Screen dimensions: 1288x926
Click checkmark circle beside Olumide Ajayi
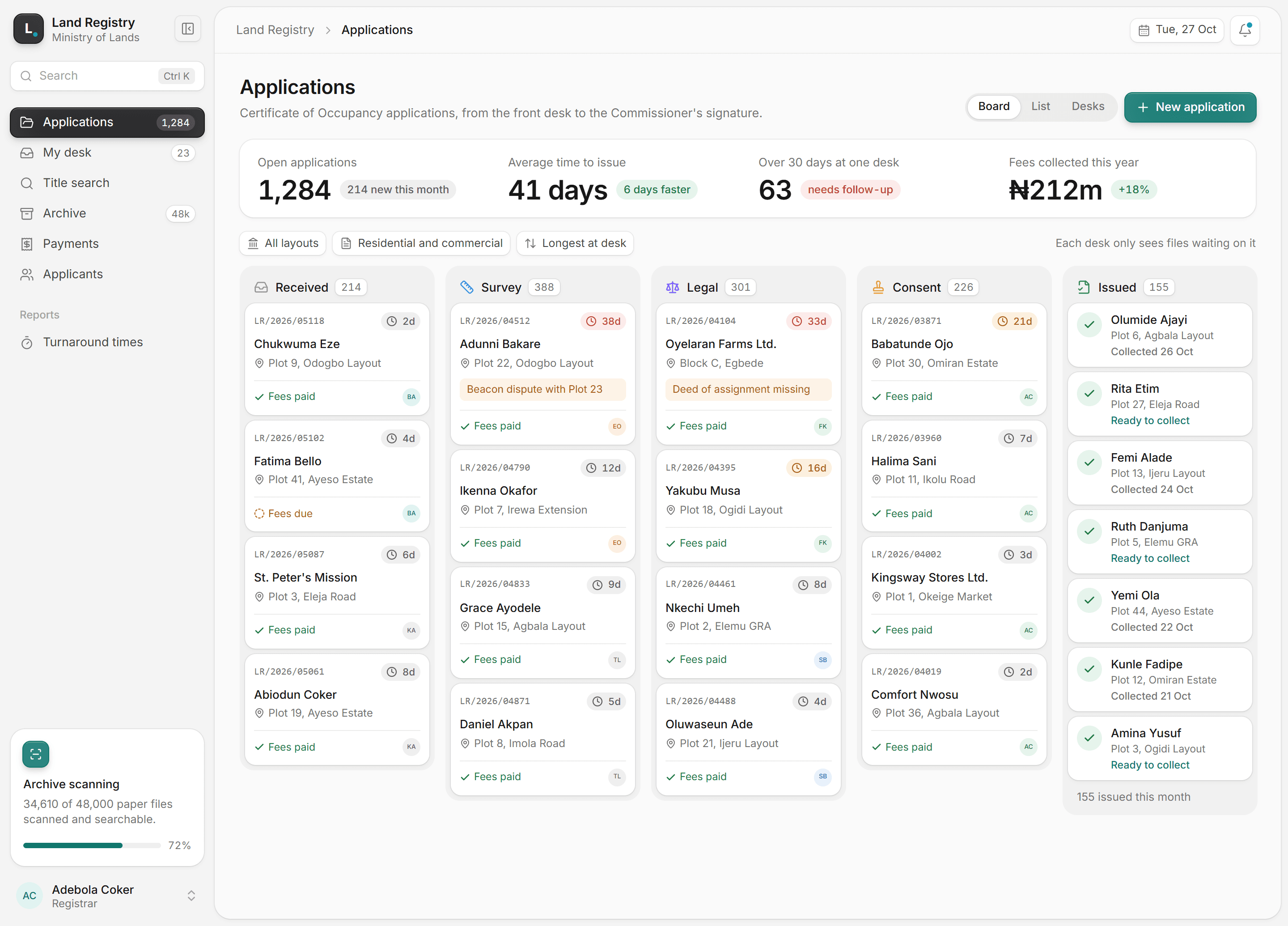click(x=1089, y=325)
